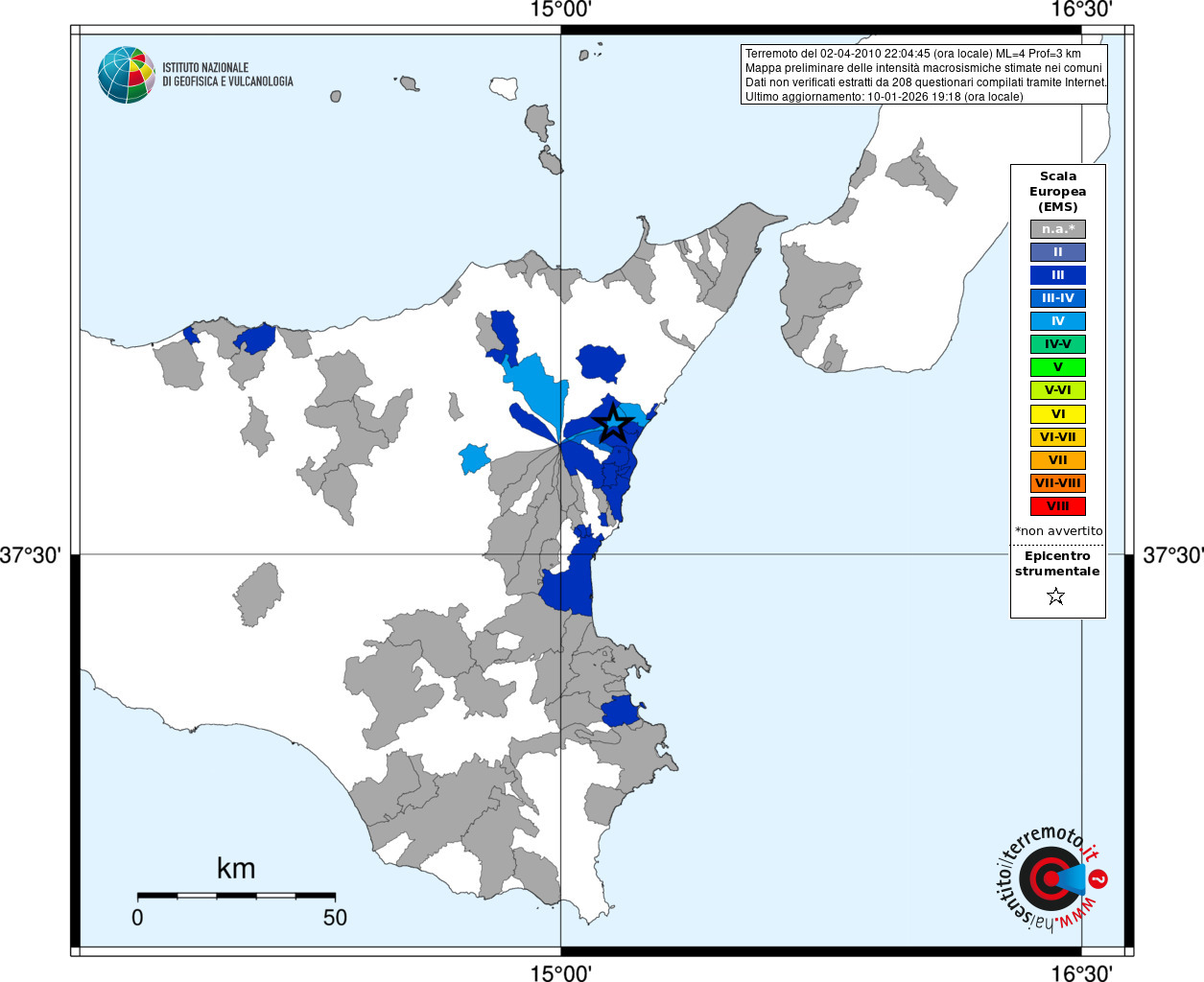The image size is (1204, 982).
Task: Select the yellow VI legend swatch
Action: click(1058, 414)
